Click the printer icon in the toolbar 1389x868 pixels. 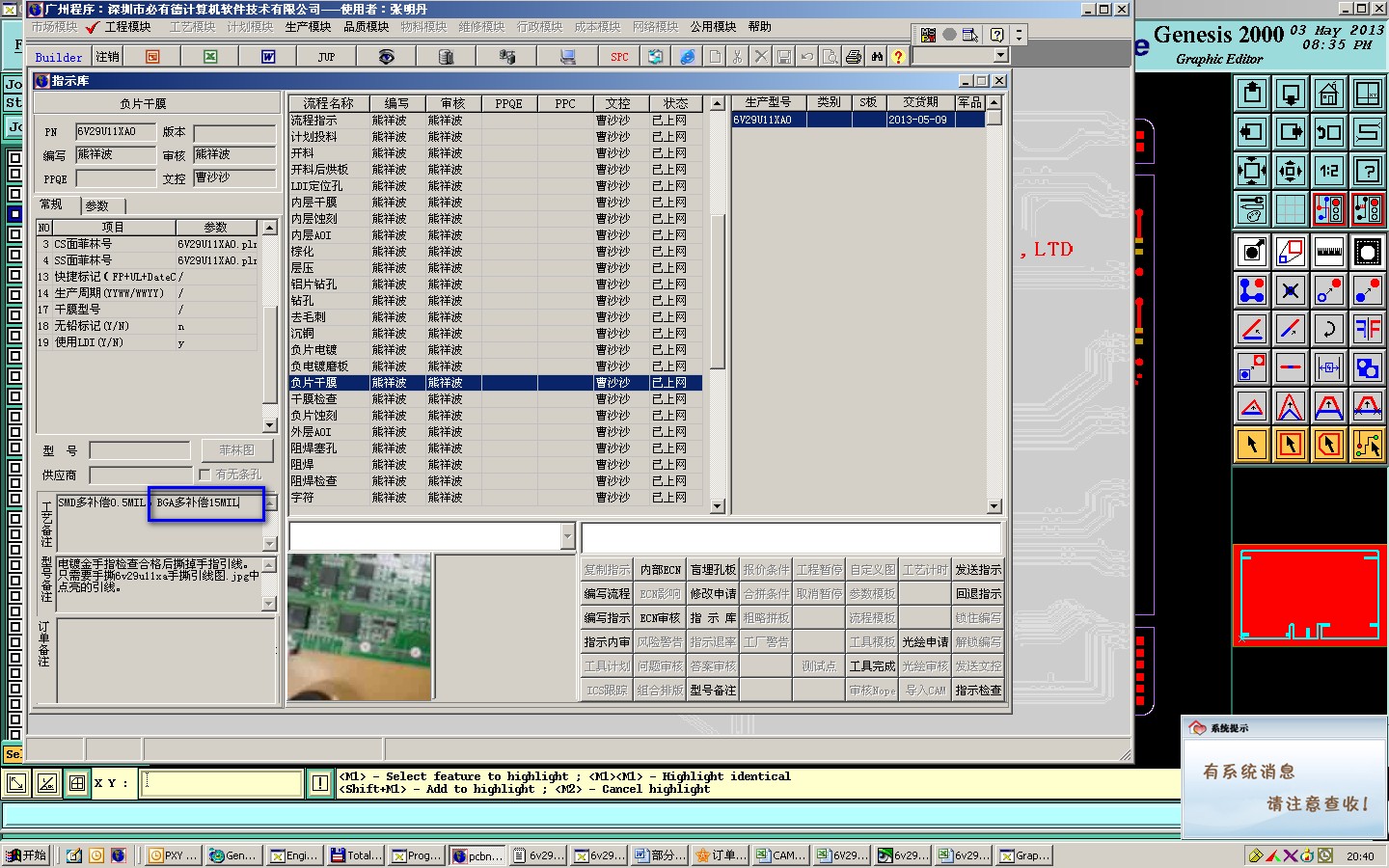pos(853,57)
